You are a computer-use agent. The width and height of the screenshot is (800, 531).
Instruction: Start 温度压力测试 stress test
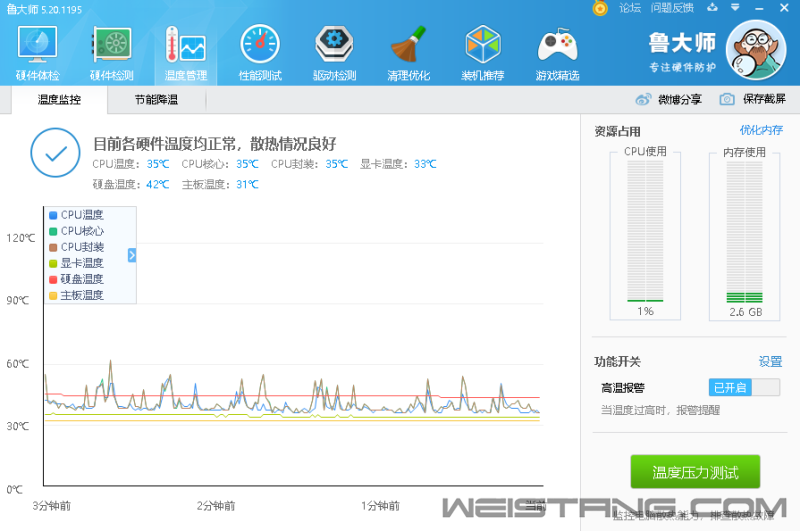coord(694,473)
